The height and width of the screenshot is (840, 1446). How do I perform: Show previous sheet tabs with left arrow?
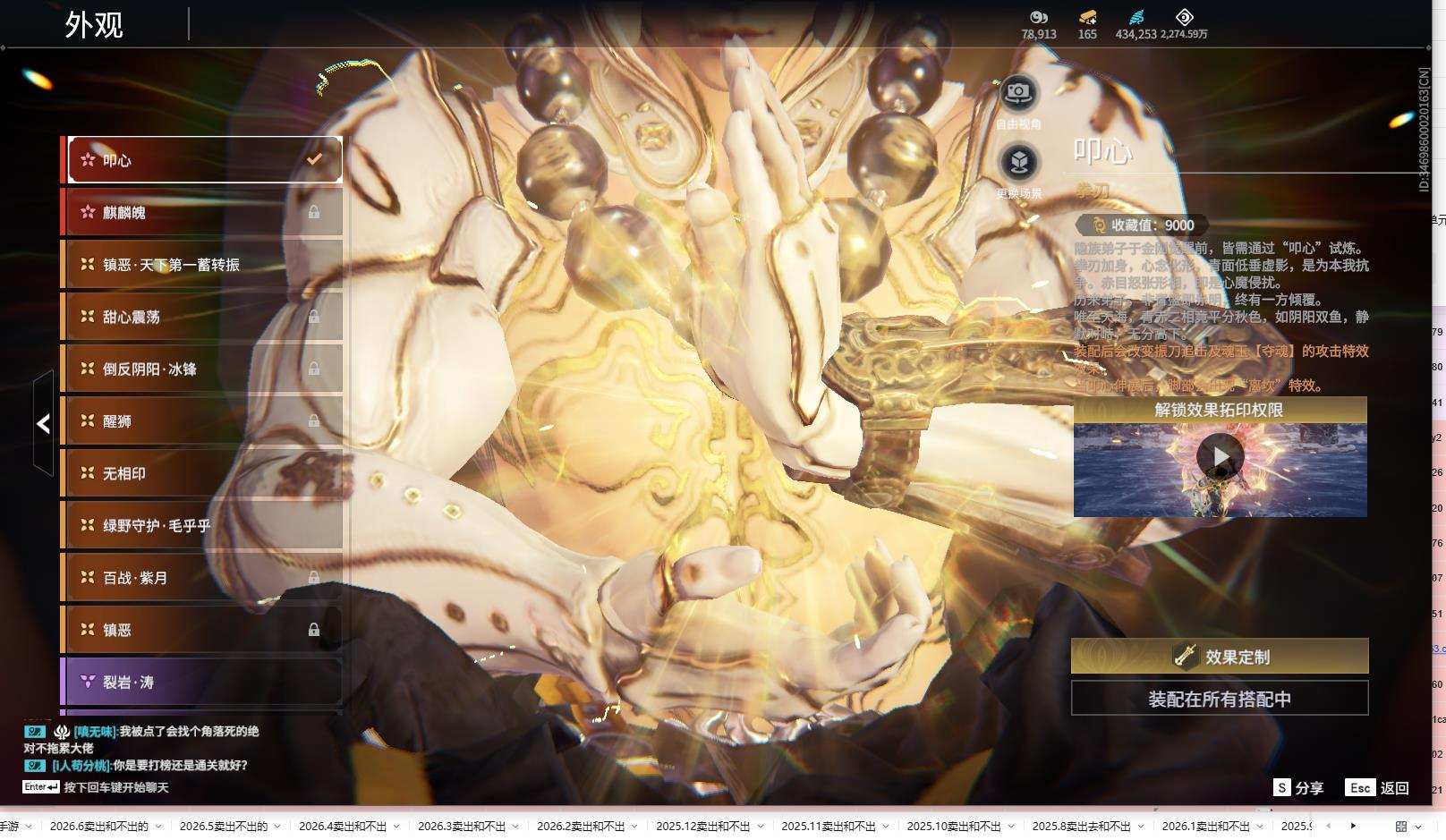click(x=1328, y=826)
